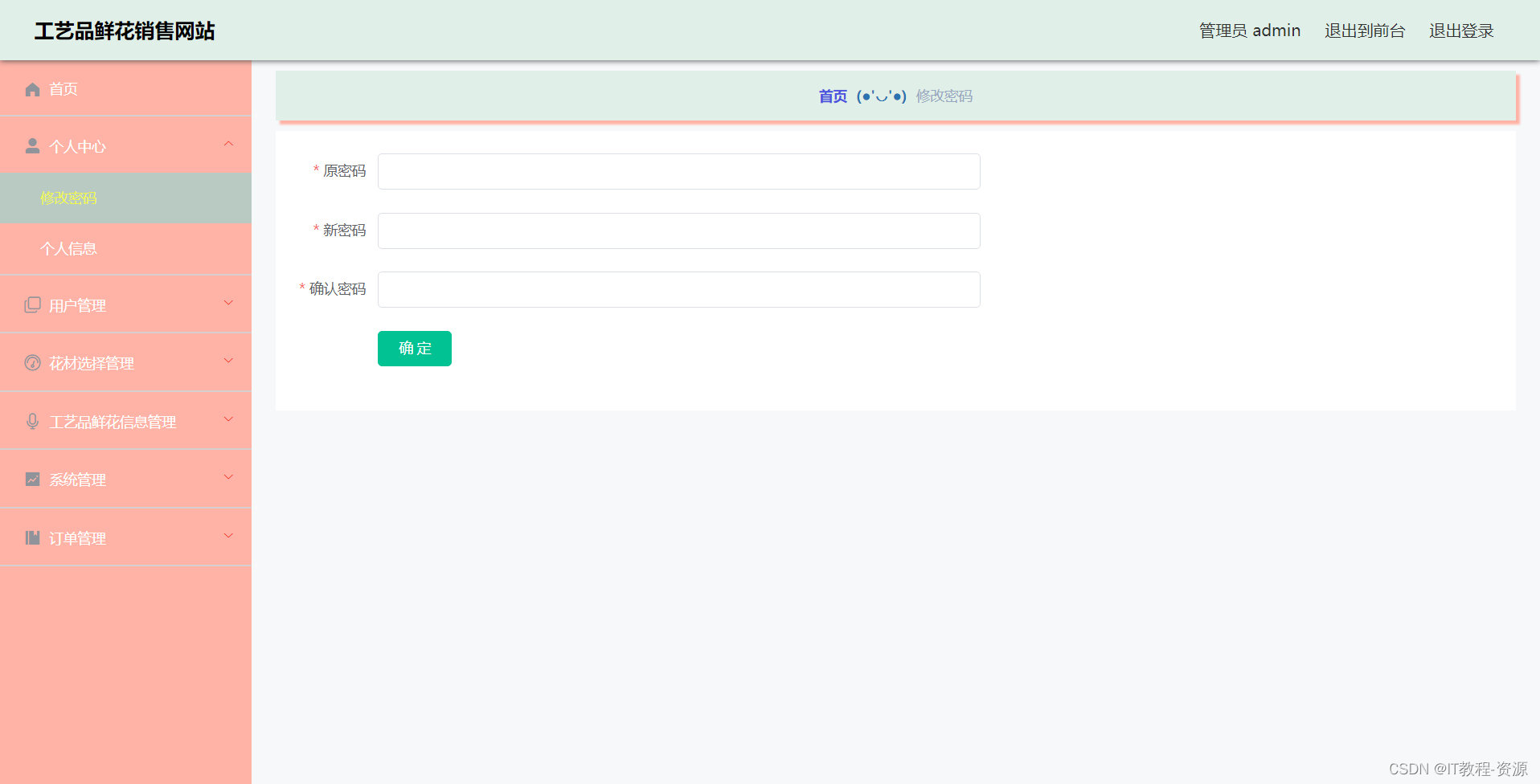1540x784 pixels.
Task: Expand the 花材选择管理 chevron
Action: point(228,361)
